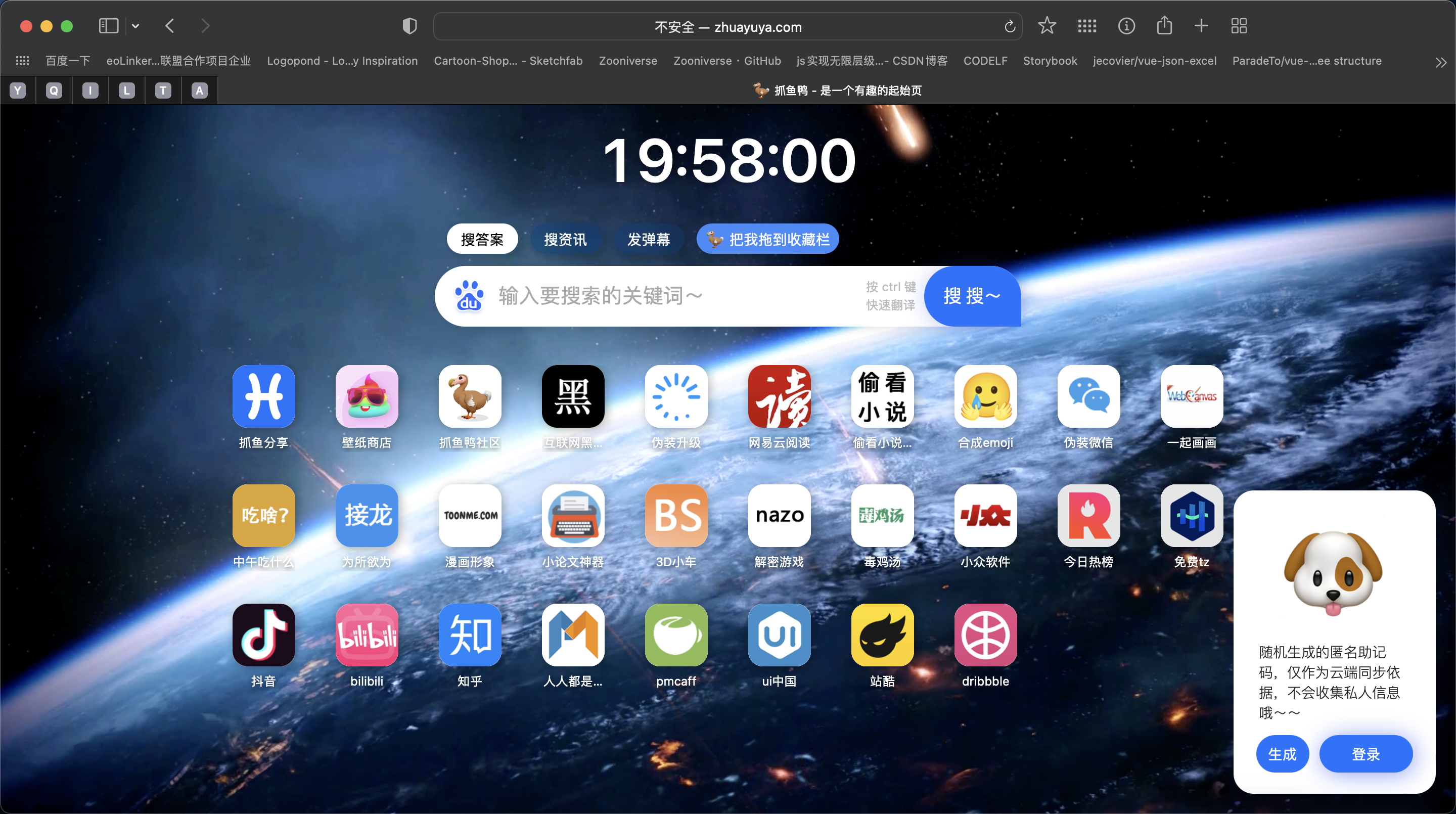Reload the page with the refresh icon

click(1010, 27)
